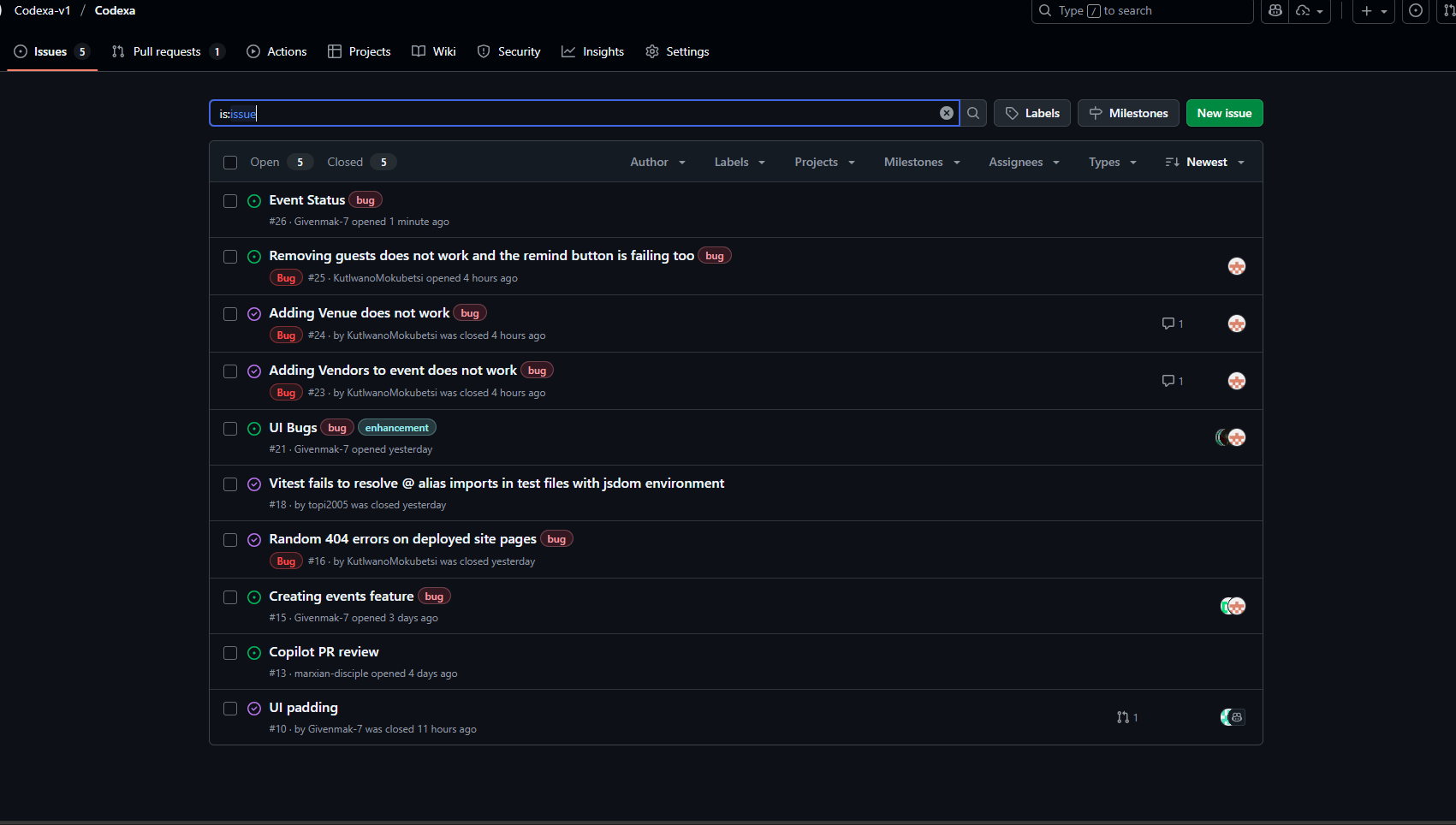Click closed status icon of Vitest issue
1456x825 pixels.
click(x=254, y=484)
